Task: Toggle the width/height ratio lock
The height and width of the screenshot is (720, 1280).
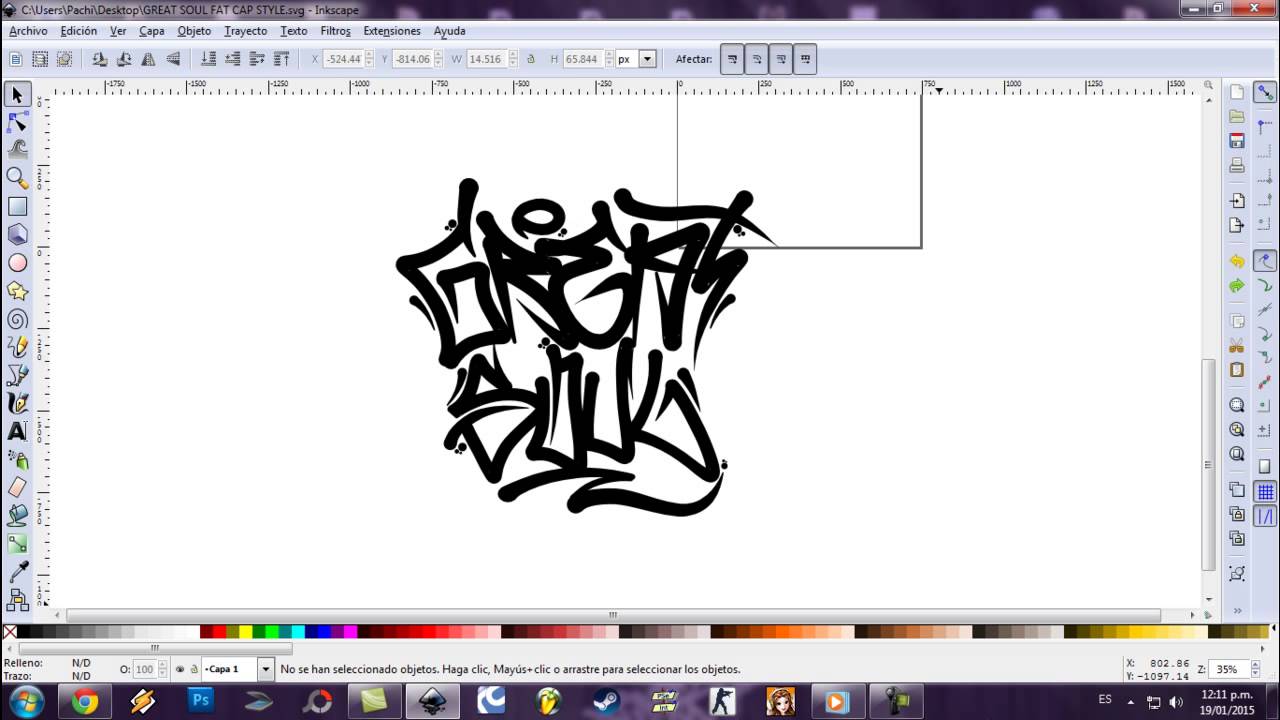Action: (531, 59)
